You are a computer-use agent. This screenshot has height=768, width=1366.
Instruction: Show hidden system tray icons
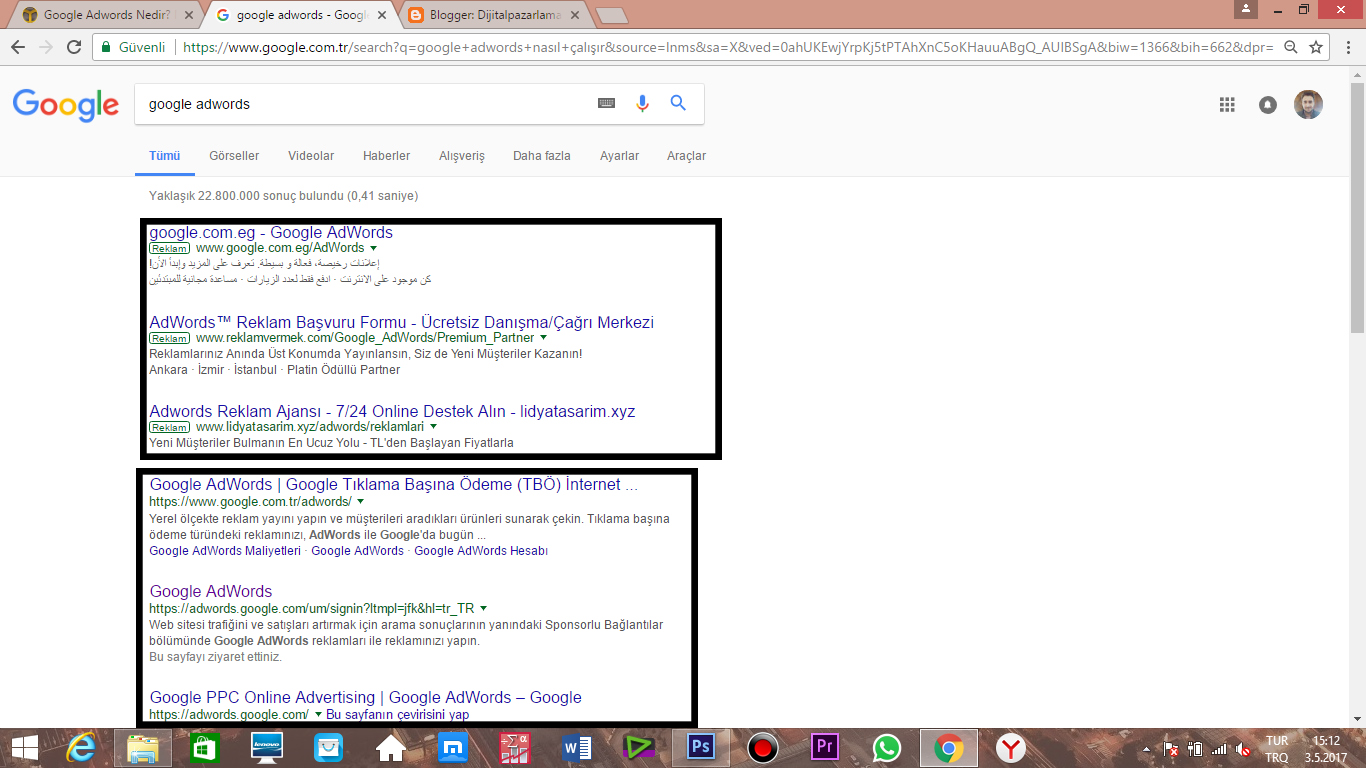click(x=1147, y=748)
